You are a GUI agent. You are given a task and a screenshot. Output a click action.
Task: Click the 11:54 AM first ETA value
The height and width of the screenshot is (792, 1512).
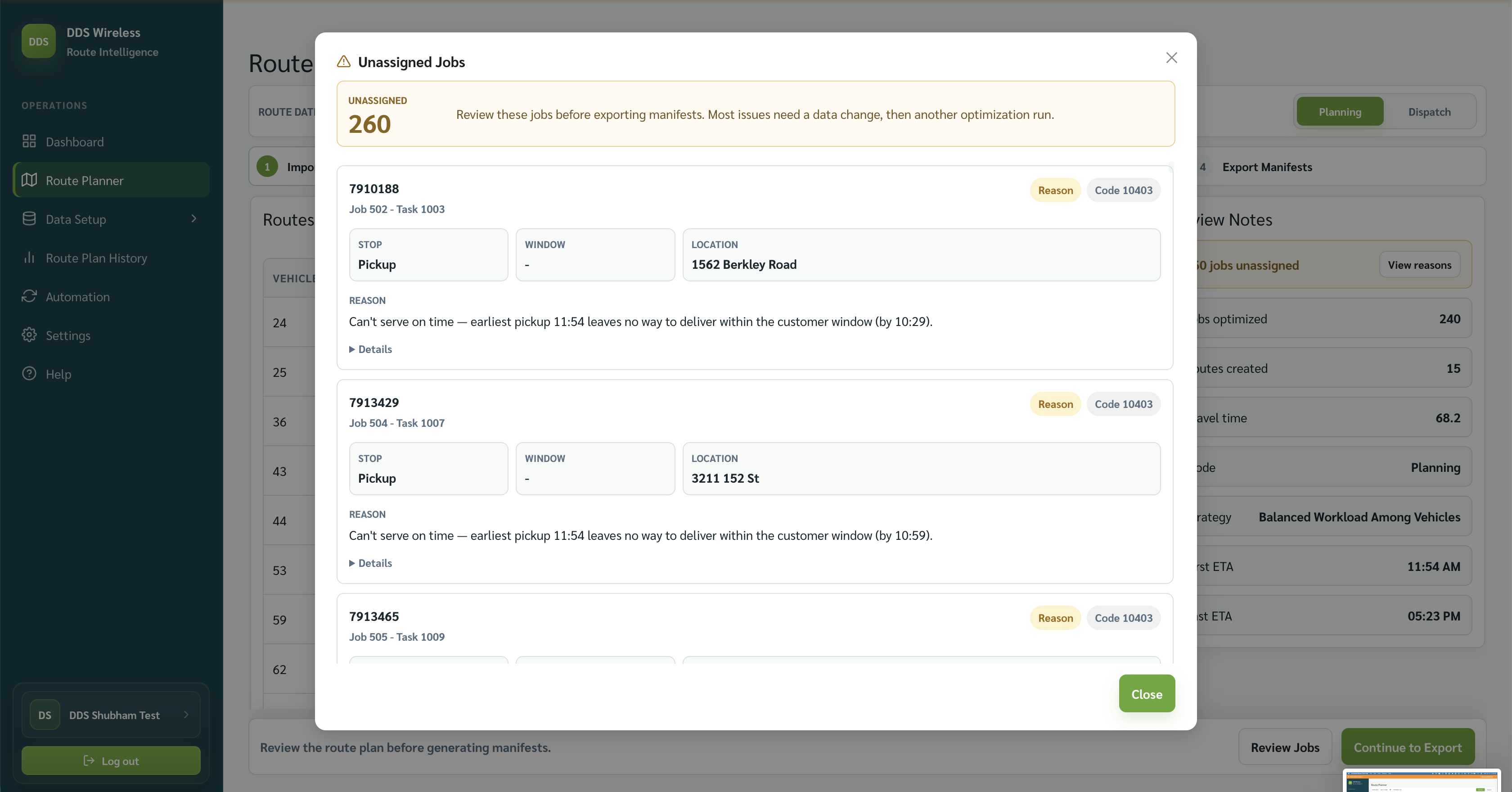(x=1433, y=566)
